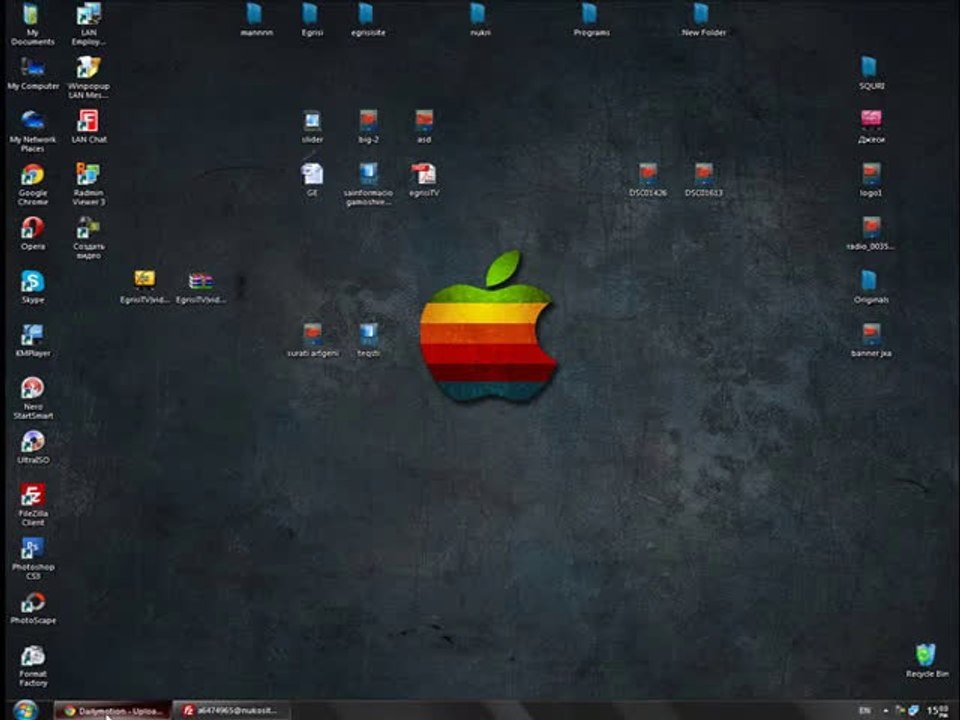Image resolution: width=960 pixels, height=720 pixels.
Task: Launch Format Factory shortcut
Action: [x=32, y=665]
